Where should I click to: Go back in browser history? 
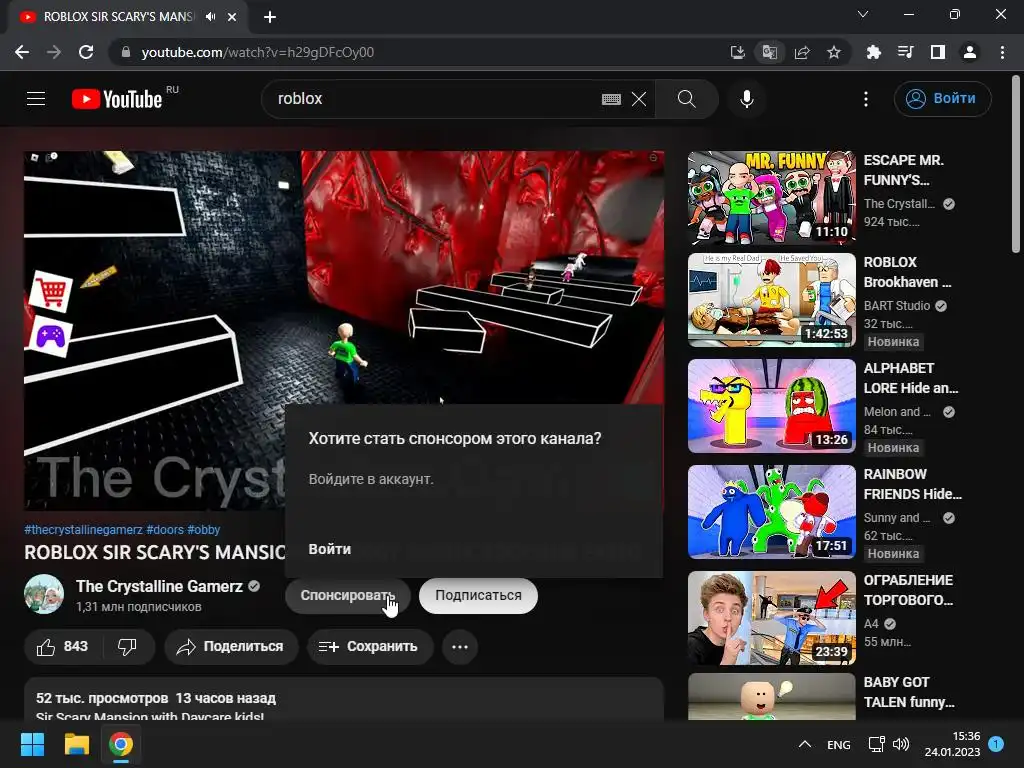(22, 52)
